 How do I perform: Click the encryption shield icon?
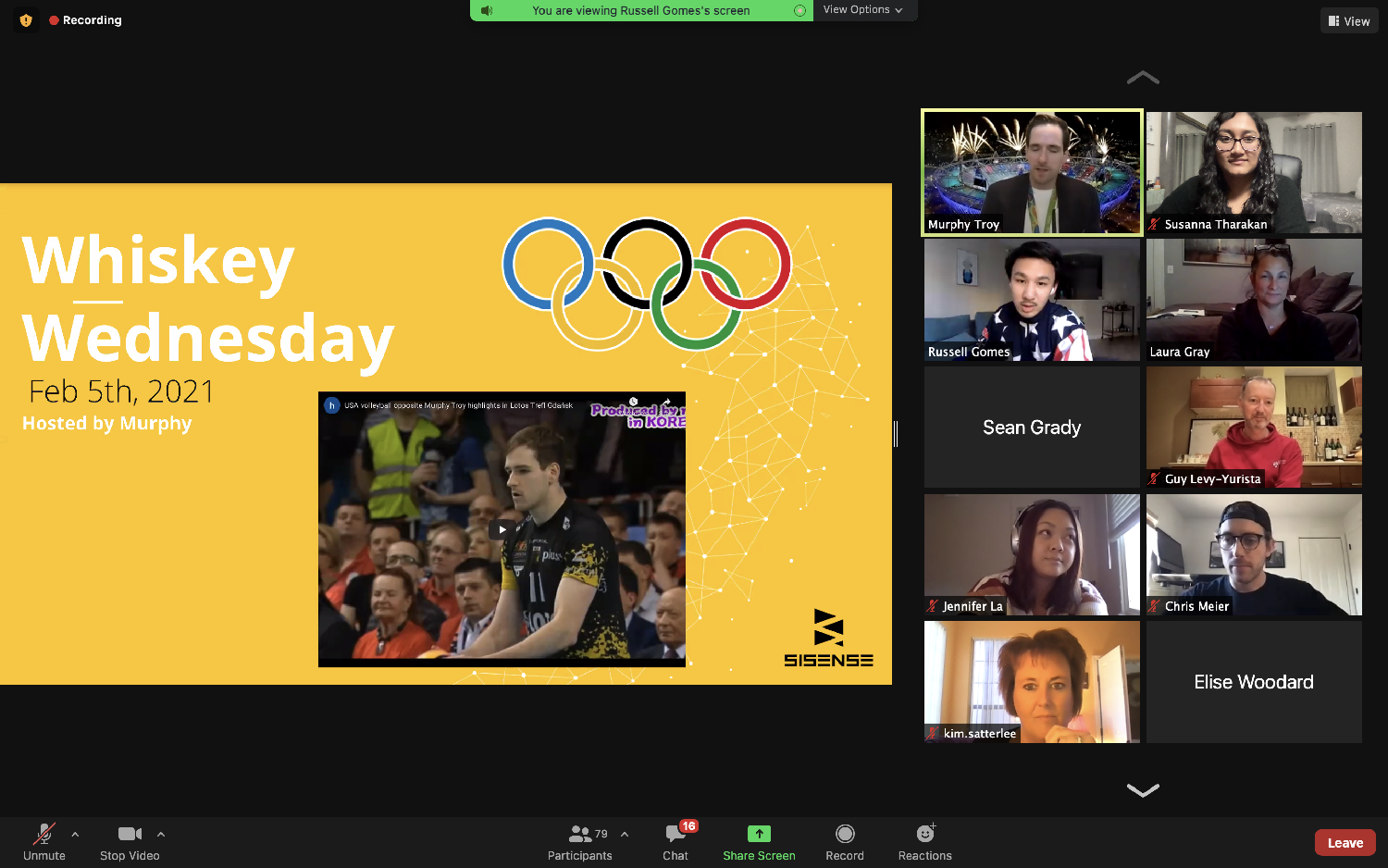(26, 19)
